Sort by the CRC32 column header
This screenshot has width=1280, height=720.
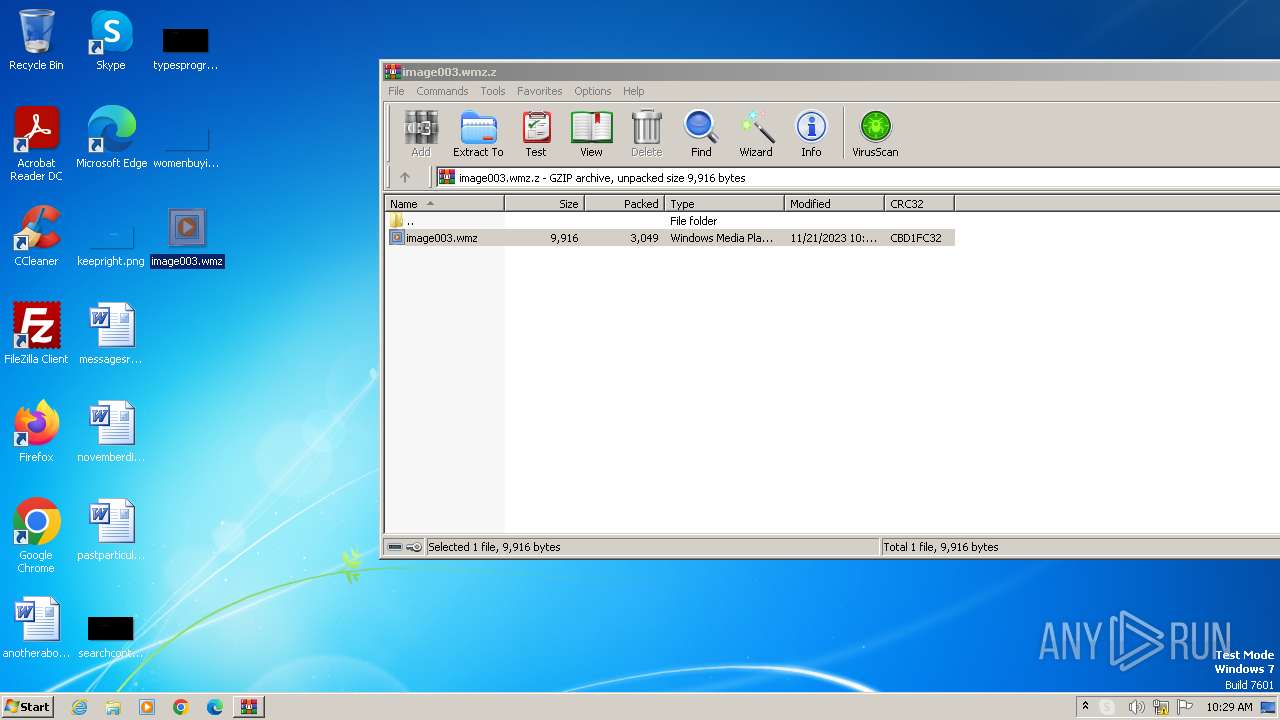pyautogui.click(x=919, y=203)
